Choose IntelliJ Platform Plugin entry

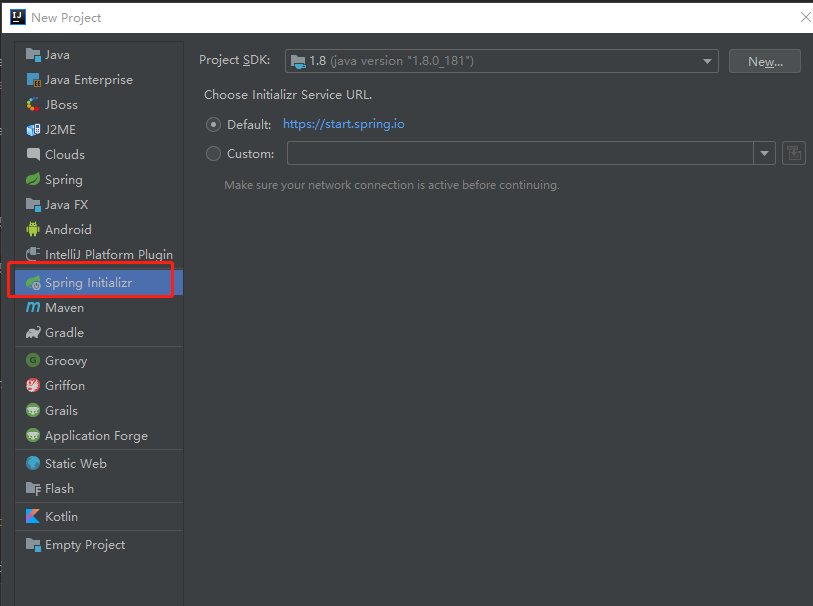(x=99, y=254)
